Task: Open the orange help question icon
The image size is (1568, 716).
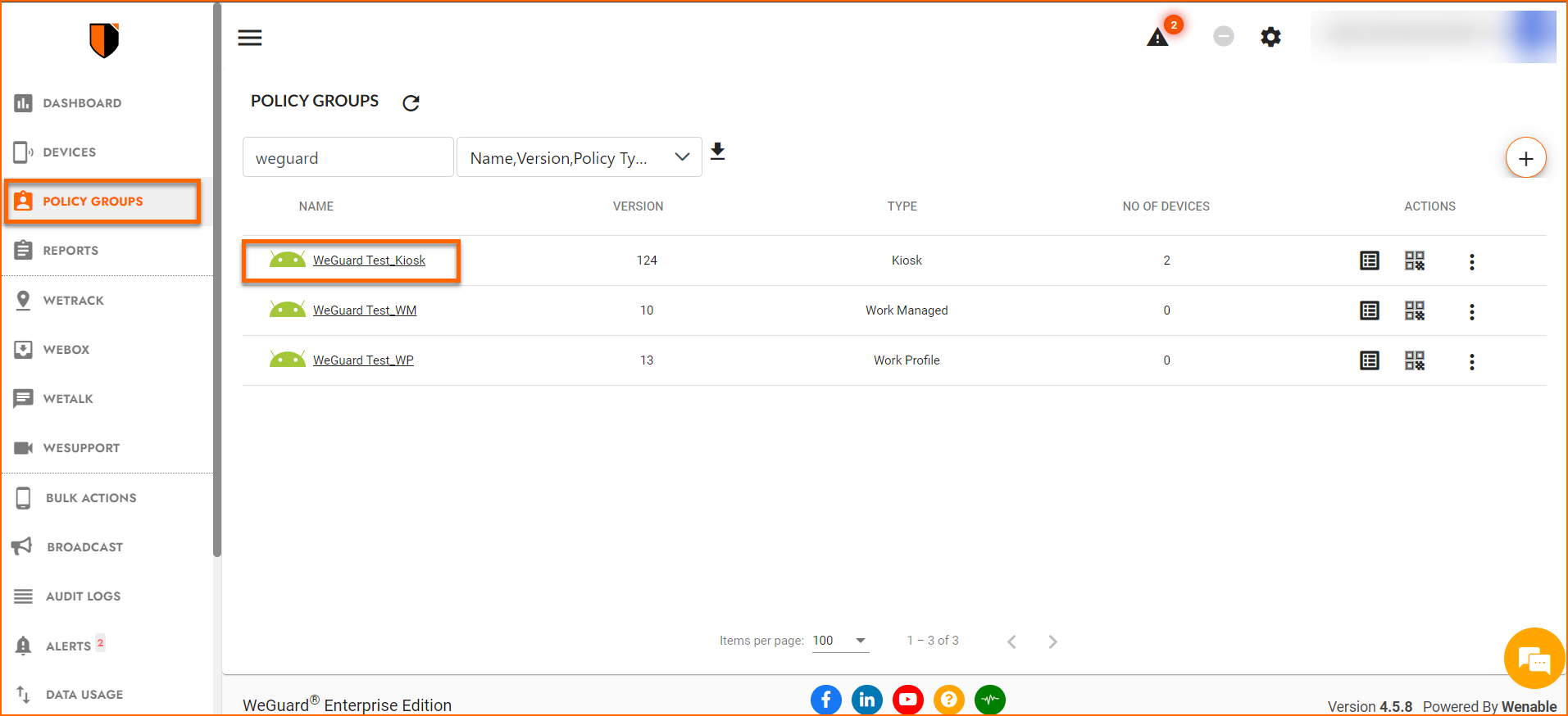Action: point(949,700)
